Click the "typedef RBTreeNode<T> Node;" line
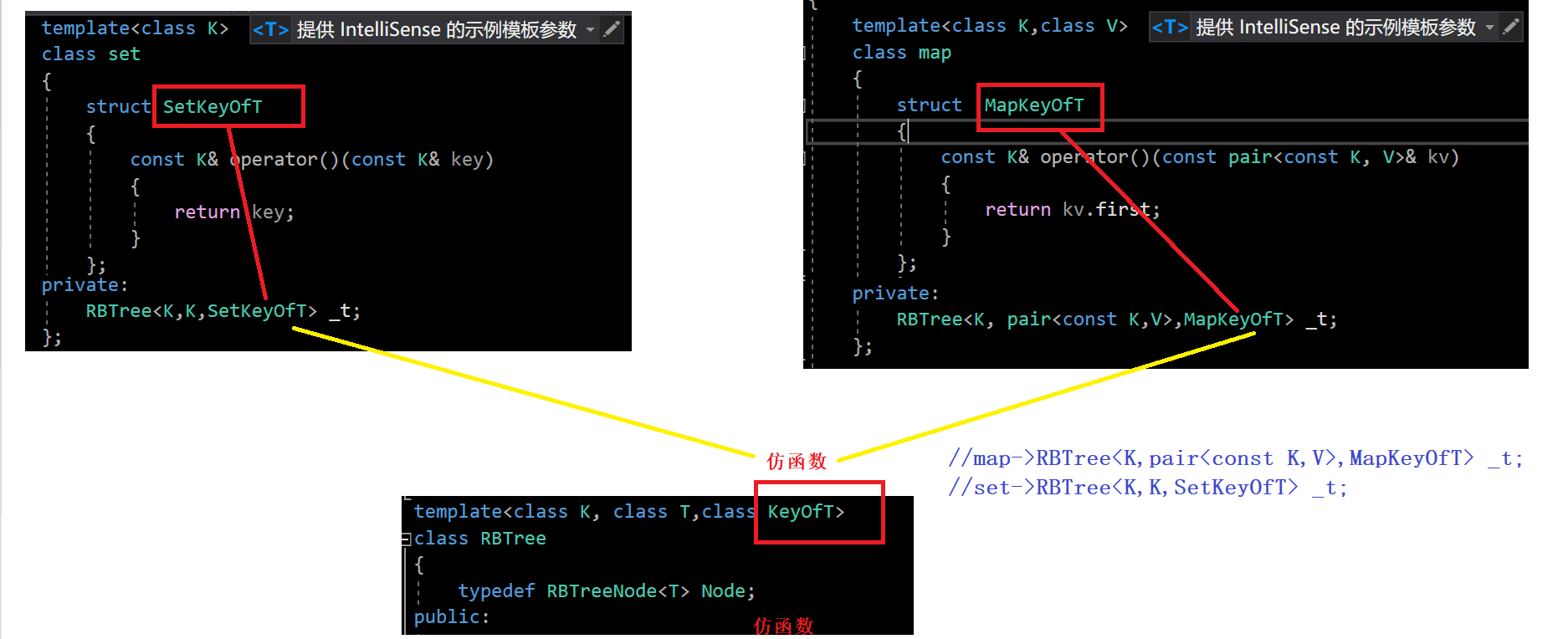 point(607,591)
